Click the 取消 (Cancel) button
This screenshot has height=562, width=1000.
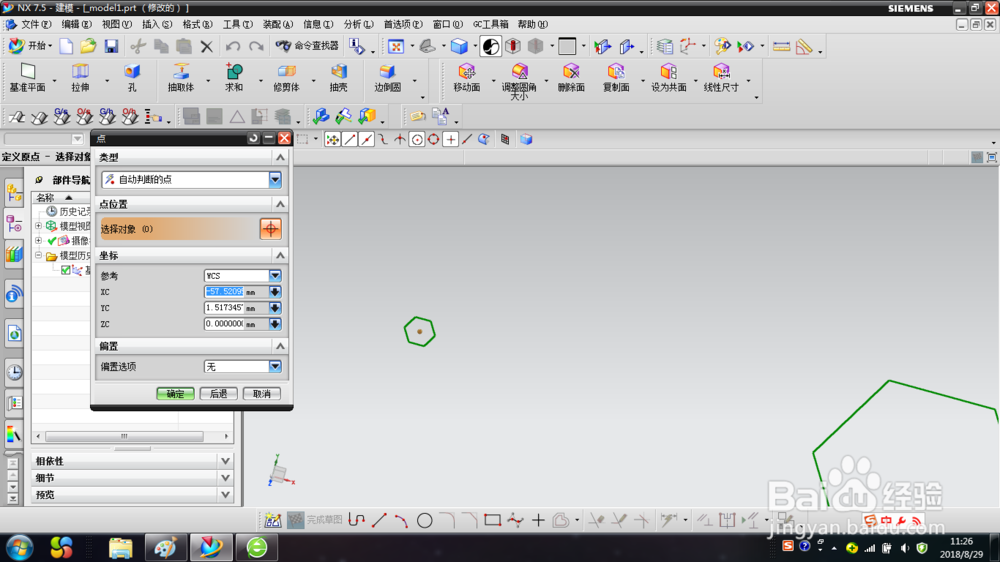pyautogui.click(x=261, y=394)
